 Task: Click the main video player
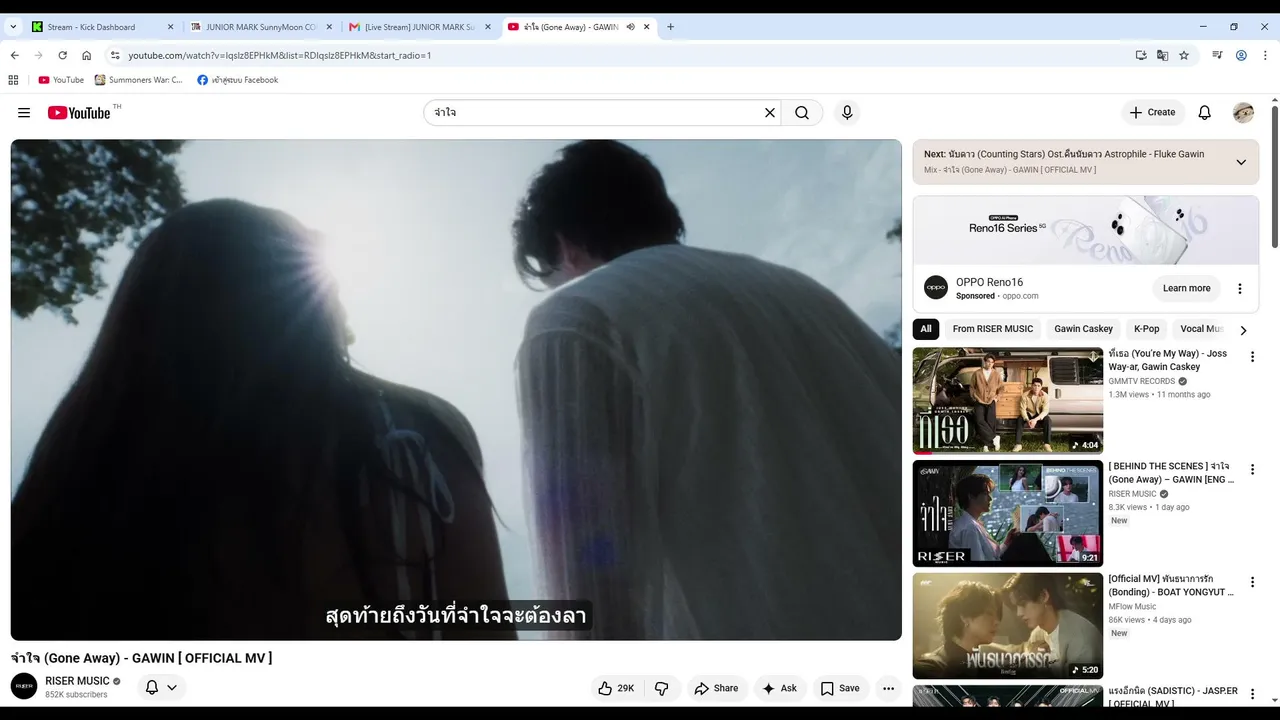click(x=456, y=390)
